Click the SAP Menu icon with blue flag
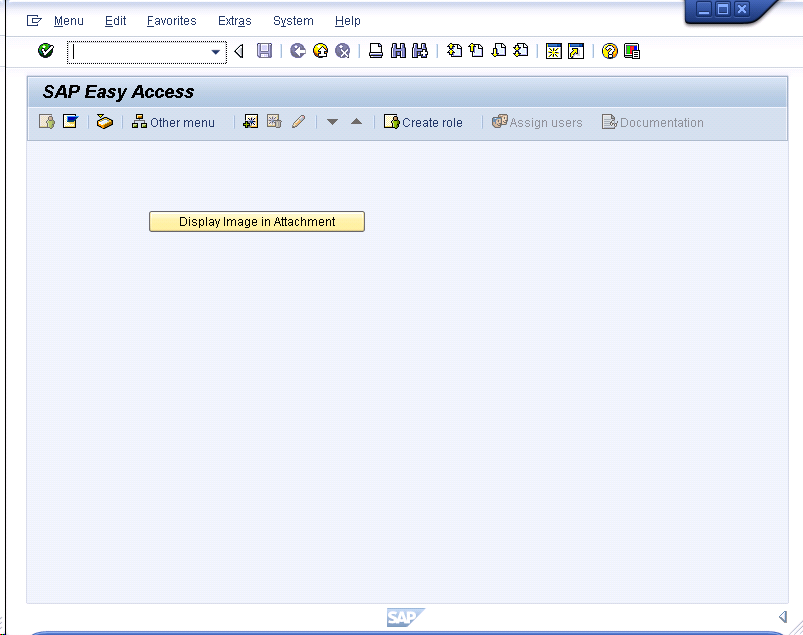803x635 pixels. point(70,122)
